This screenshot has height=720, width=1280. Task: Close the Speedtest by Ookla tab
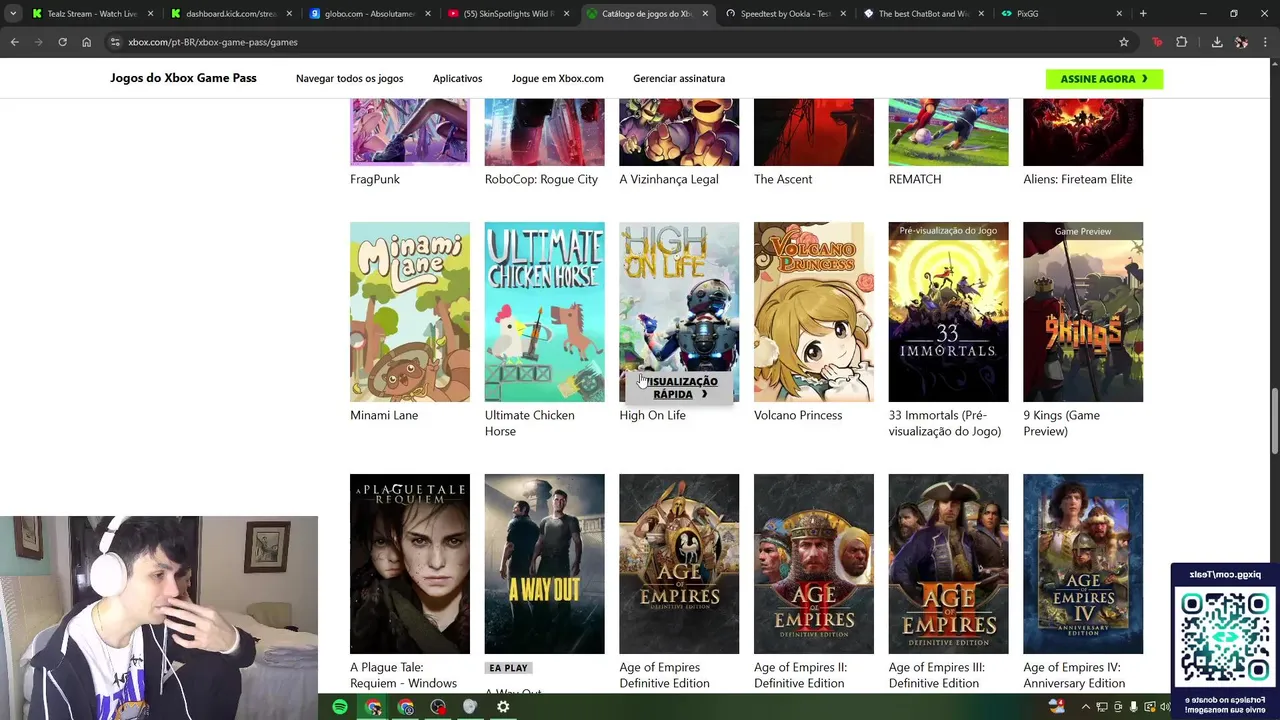[843, 14]
